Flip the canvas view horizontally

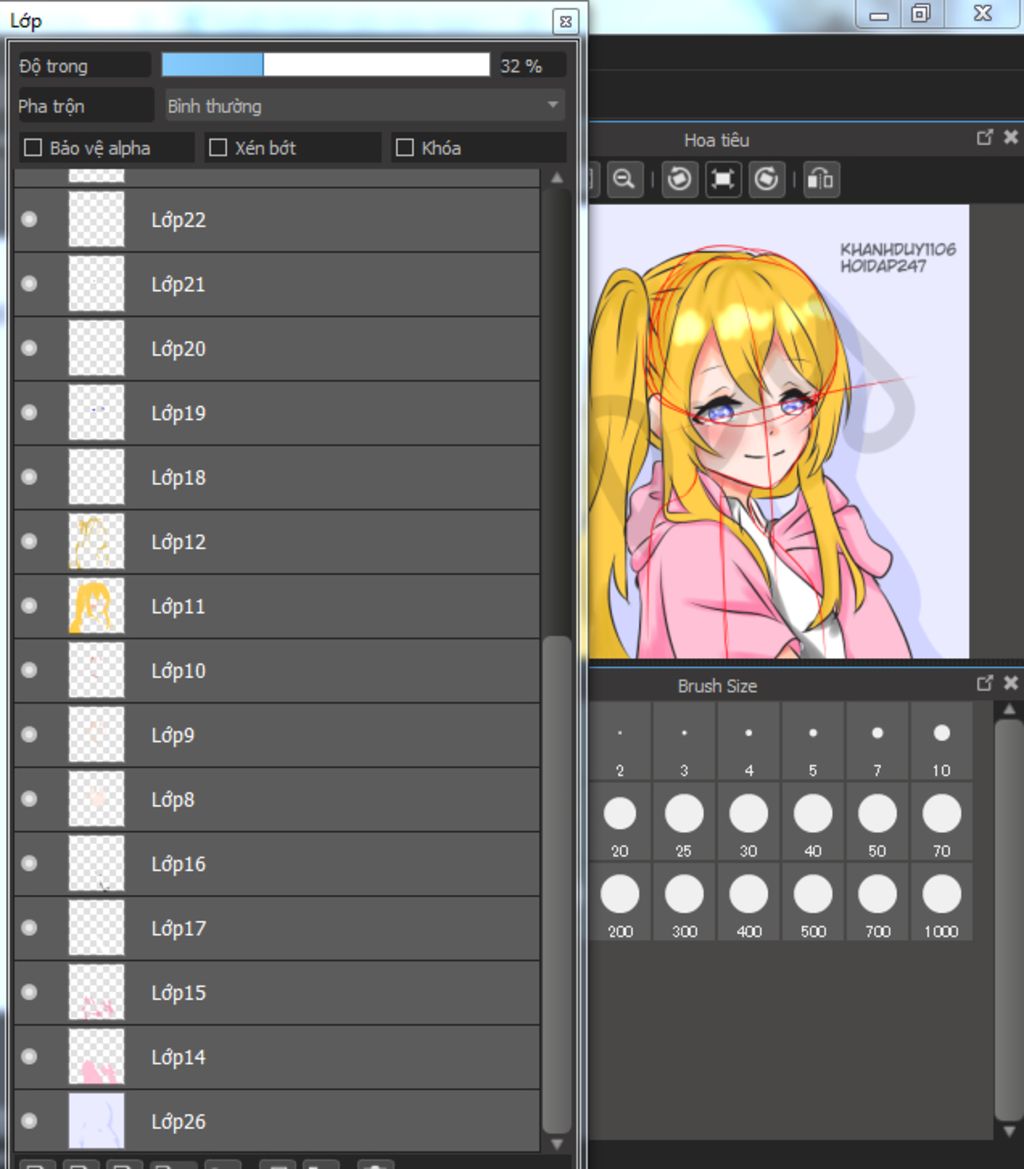point(821,179)
